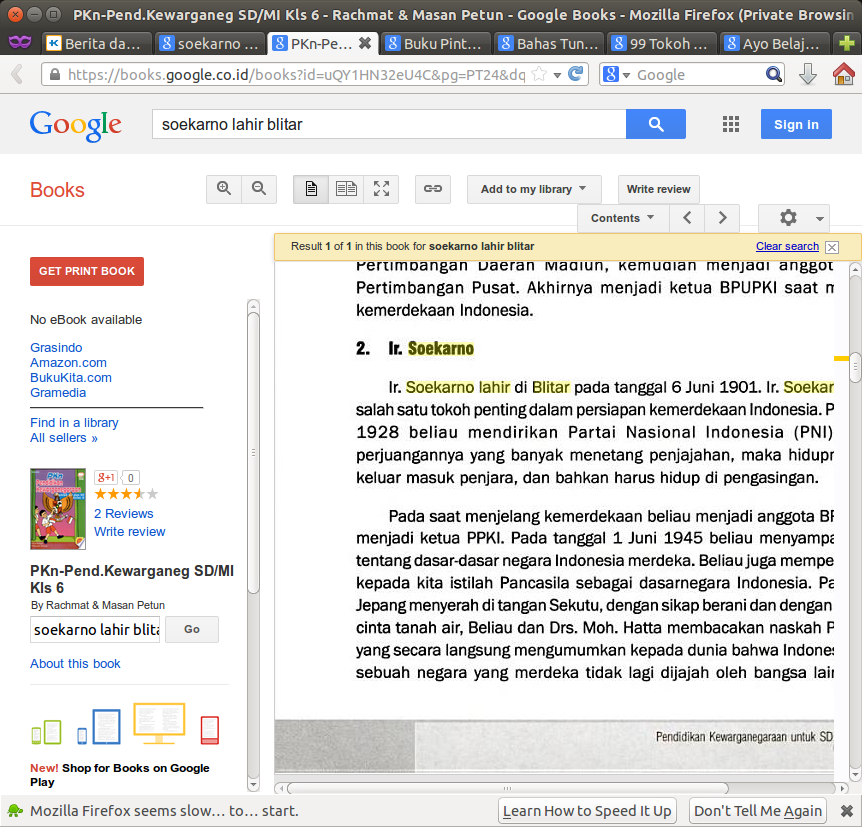Click the zoom out magnifier icon
Viewport: 862px width, 827px height.
[259, 189]
